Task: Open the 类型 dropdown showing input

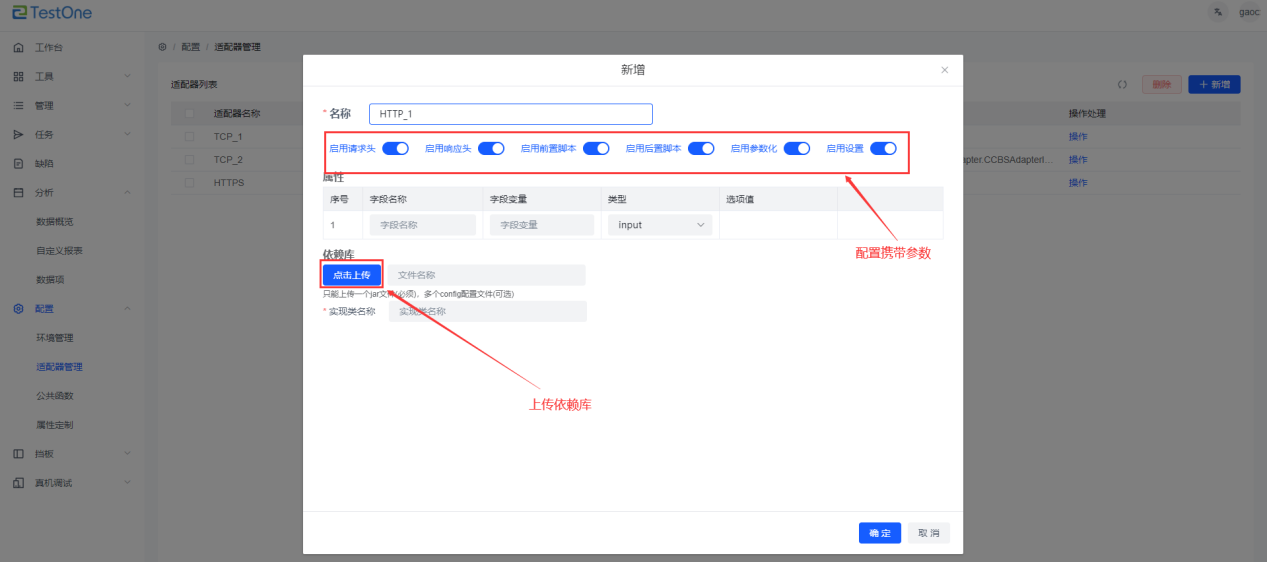Action: coord(660,225)
